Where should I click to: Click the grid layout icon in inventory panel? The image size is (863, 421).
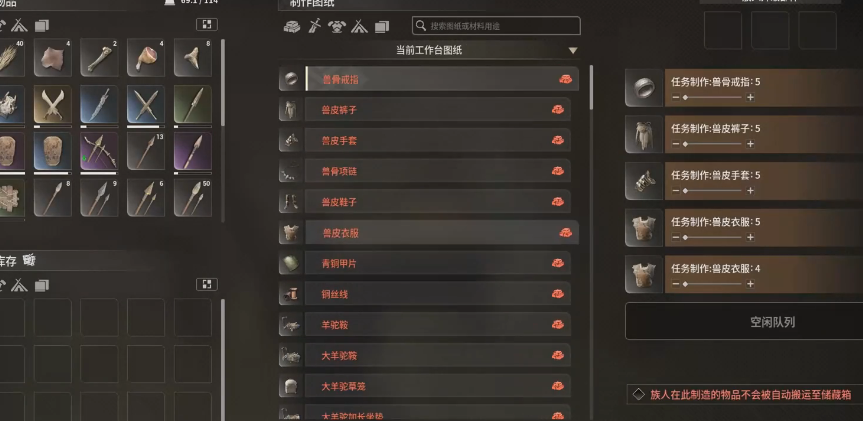point(207,24)
